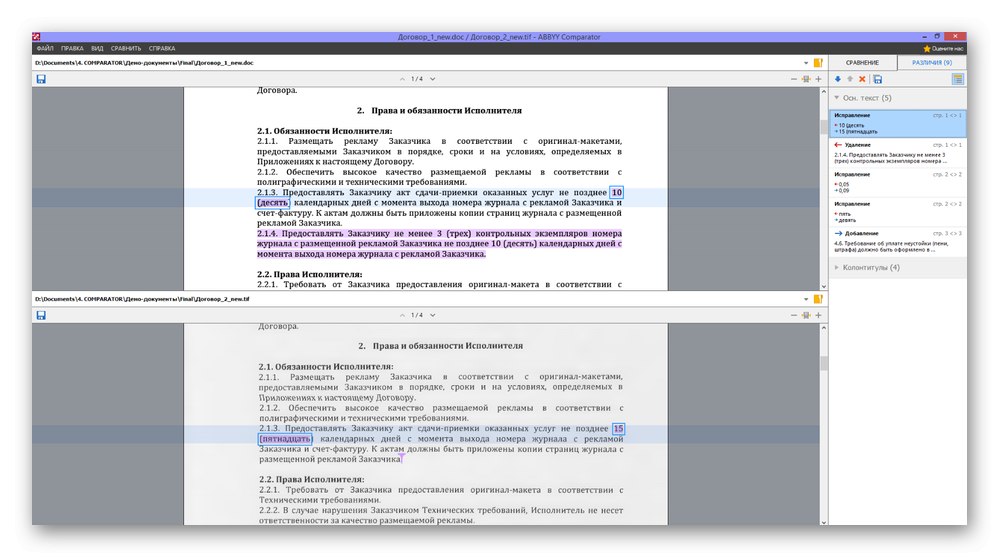Viewport: 999px width, 557px height.
Task: Jump to next difference with blue down arrow
Action: click(838, 79)
